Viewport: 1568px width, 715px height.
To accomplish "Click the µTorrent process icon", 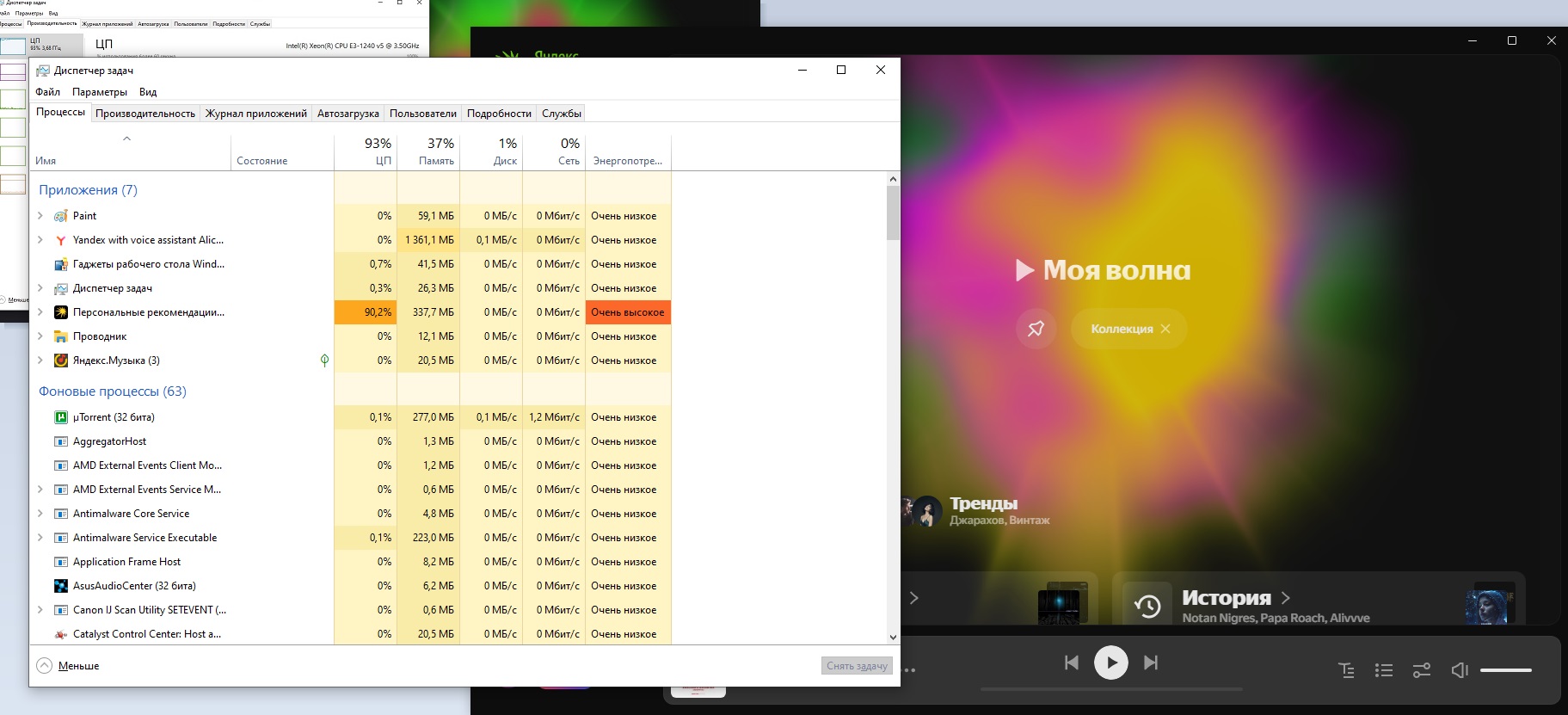I will coord(61,417).
